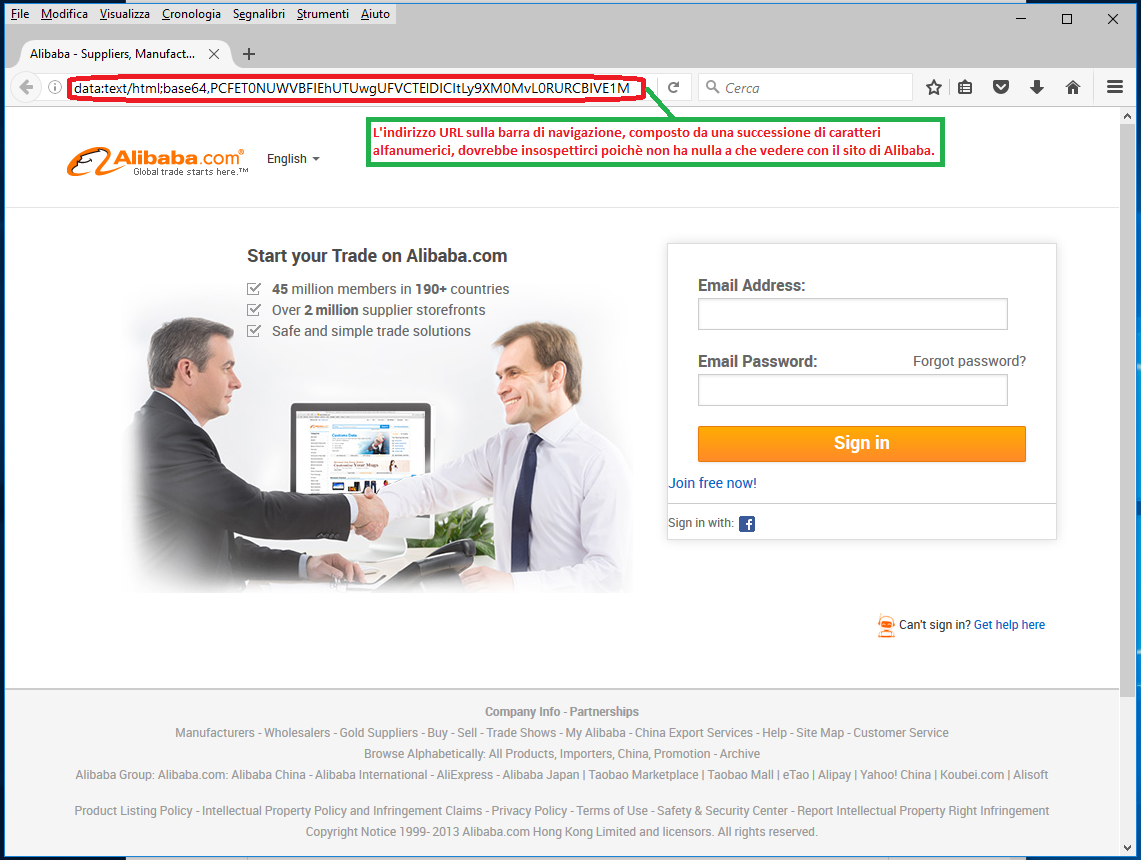Open the Gold Suppliers footer link

pyautogui.click(x=378, y=733)
